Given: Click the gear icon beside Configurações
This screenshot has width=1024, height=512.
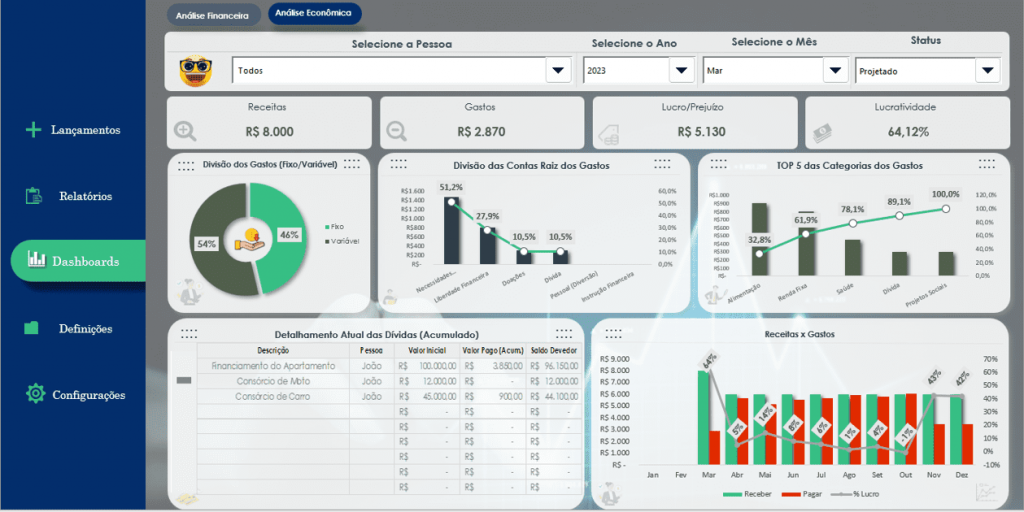Looking at the screenshot, I should [35, 393].
